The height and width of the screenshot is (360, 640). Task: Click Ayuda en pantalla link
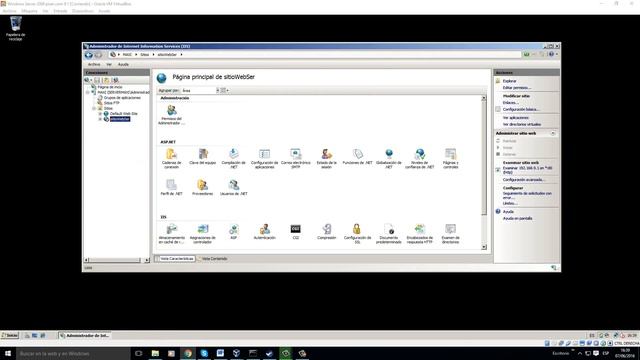click(518, 218)
